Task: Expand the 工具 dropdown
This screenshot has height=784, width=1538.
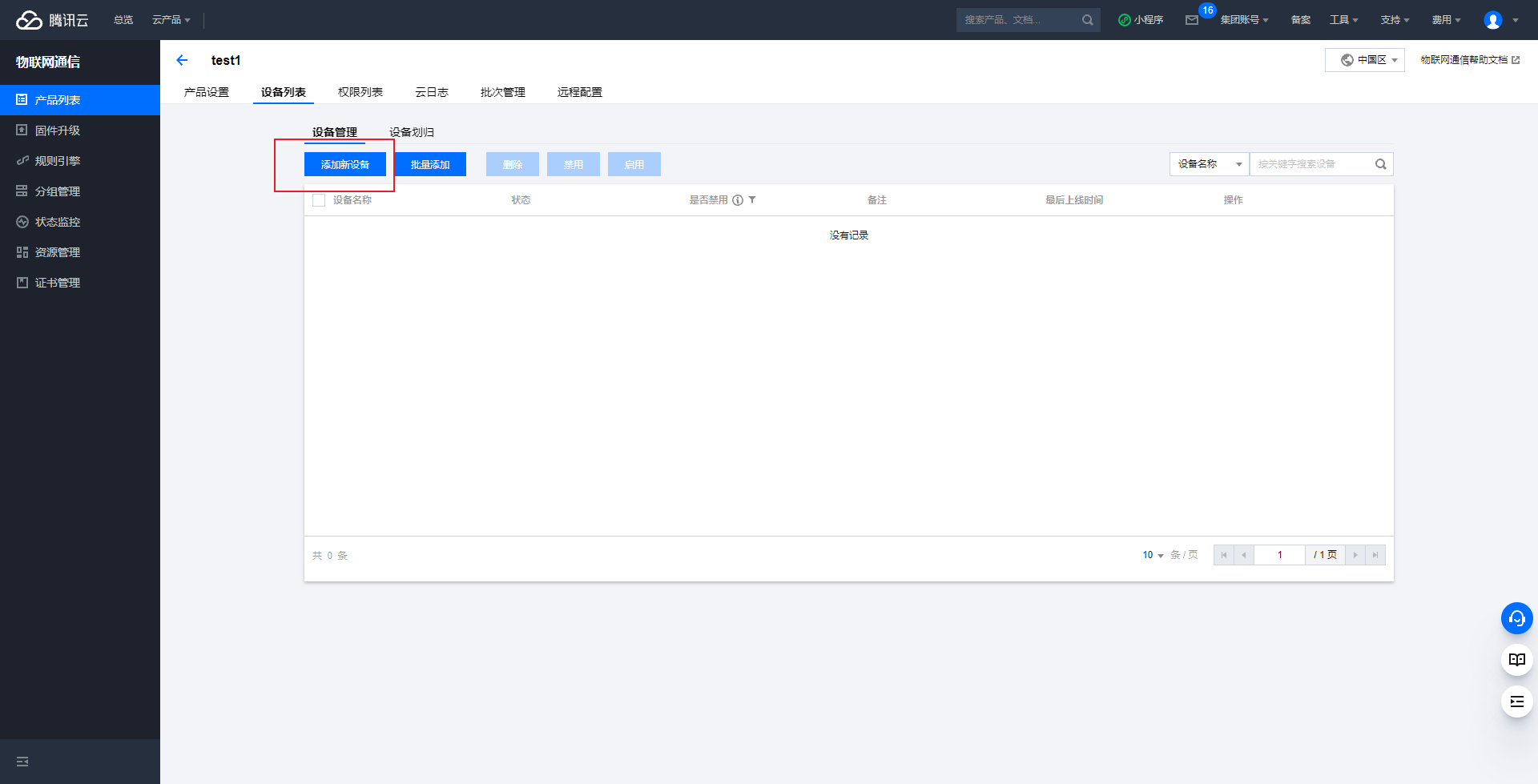Action: [1344, 20]
